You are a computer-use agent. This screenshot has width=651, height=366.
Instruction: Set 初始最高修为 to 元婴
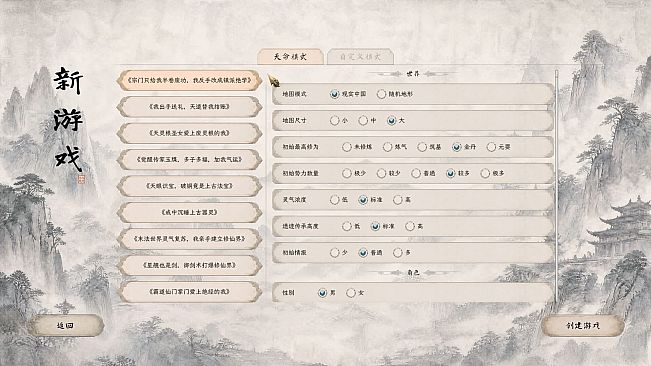pyautogui.click(x=491, y=147)
